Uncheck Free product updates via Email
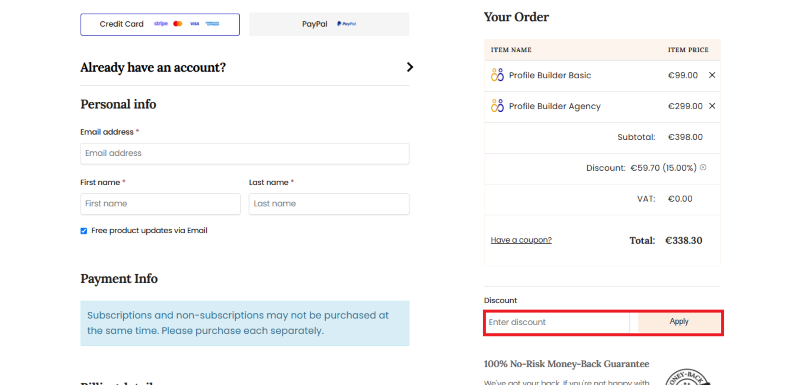Image resolution: width=800 pixels, height=385 pixels. (x=84, y=231)
